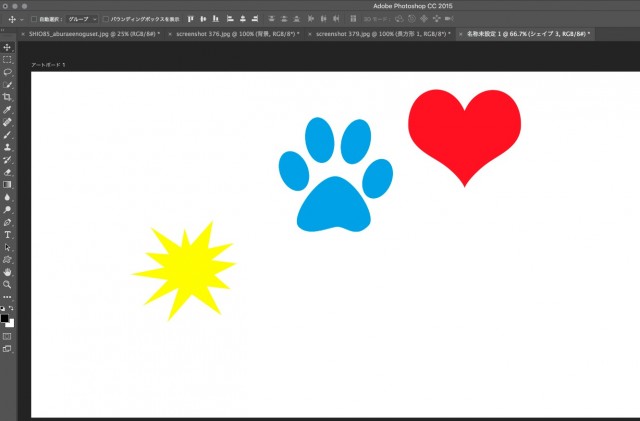Select the Eyedropper tool
The width and height of the screenshot is (640, 421).
pyautogui.click(x=7, y=109)
